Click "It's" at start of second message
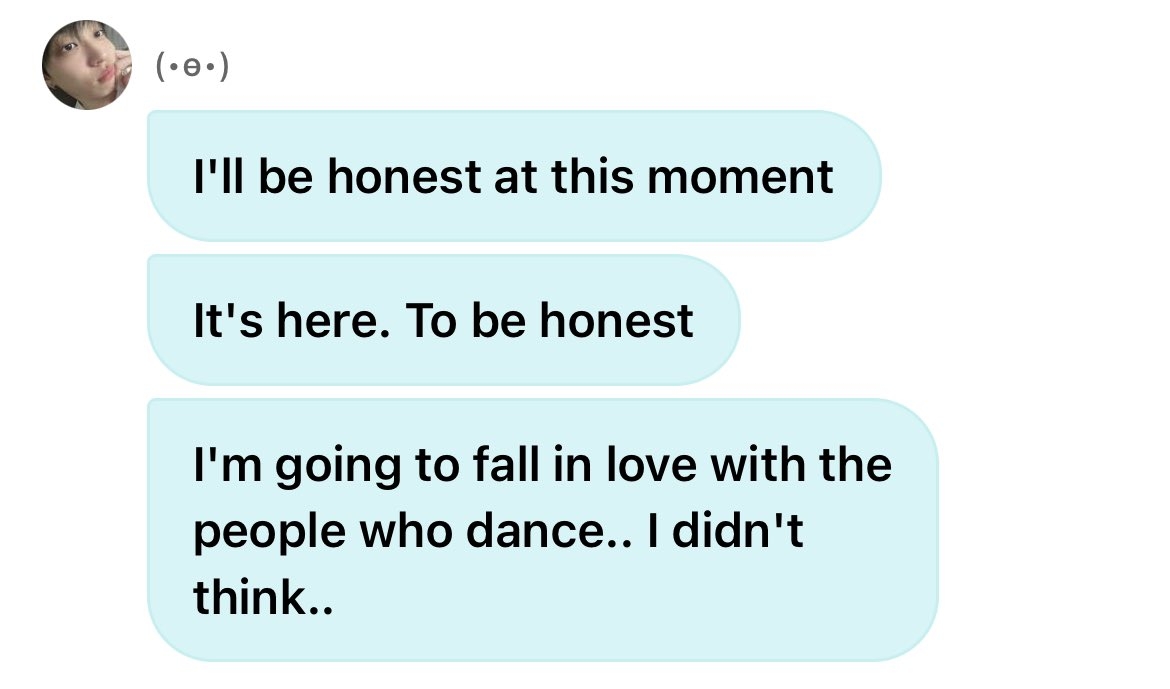Image resolution: width=1170 pixels, height=689 pixels. [x=228, y=321]
